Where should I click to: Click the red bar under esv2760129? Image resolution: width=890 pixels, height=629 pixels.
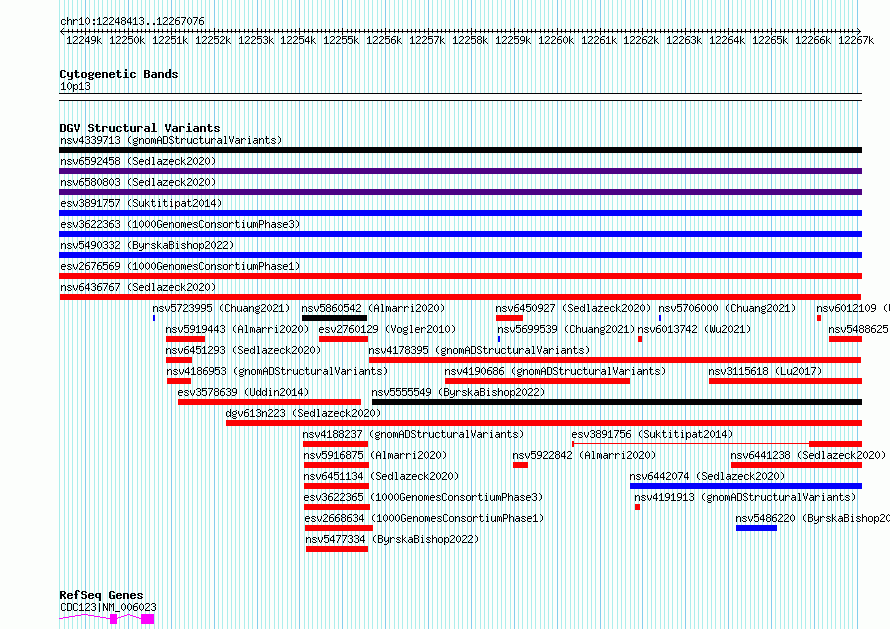click(x=343, y=339)
